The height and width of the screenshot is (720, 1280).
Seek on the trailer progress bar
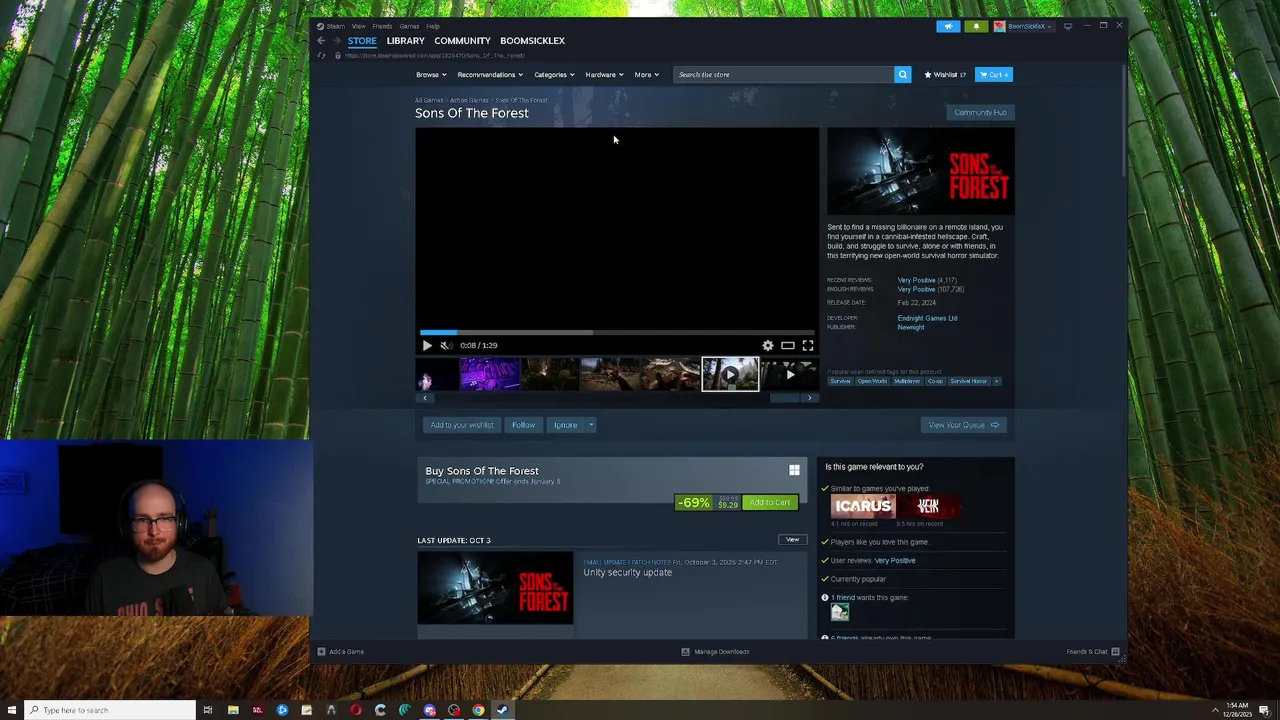pyautogui.click(x=617, y=332)
